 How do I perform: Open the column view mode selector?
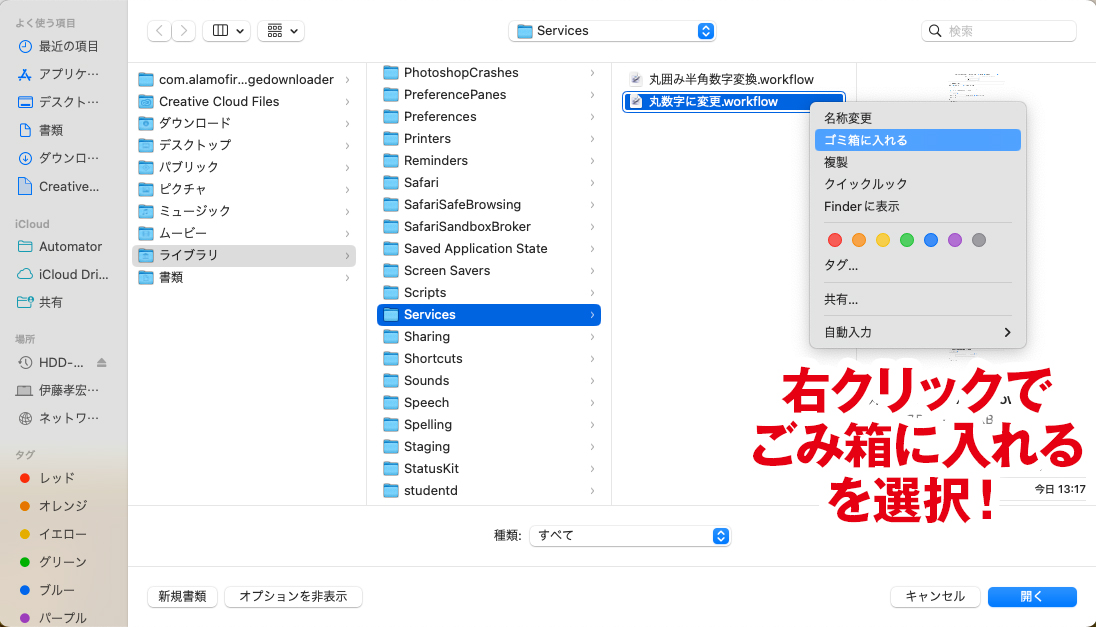(x=226, y=31)
